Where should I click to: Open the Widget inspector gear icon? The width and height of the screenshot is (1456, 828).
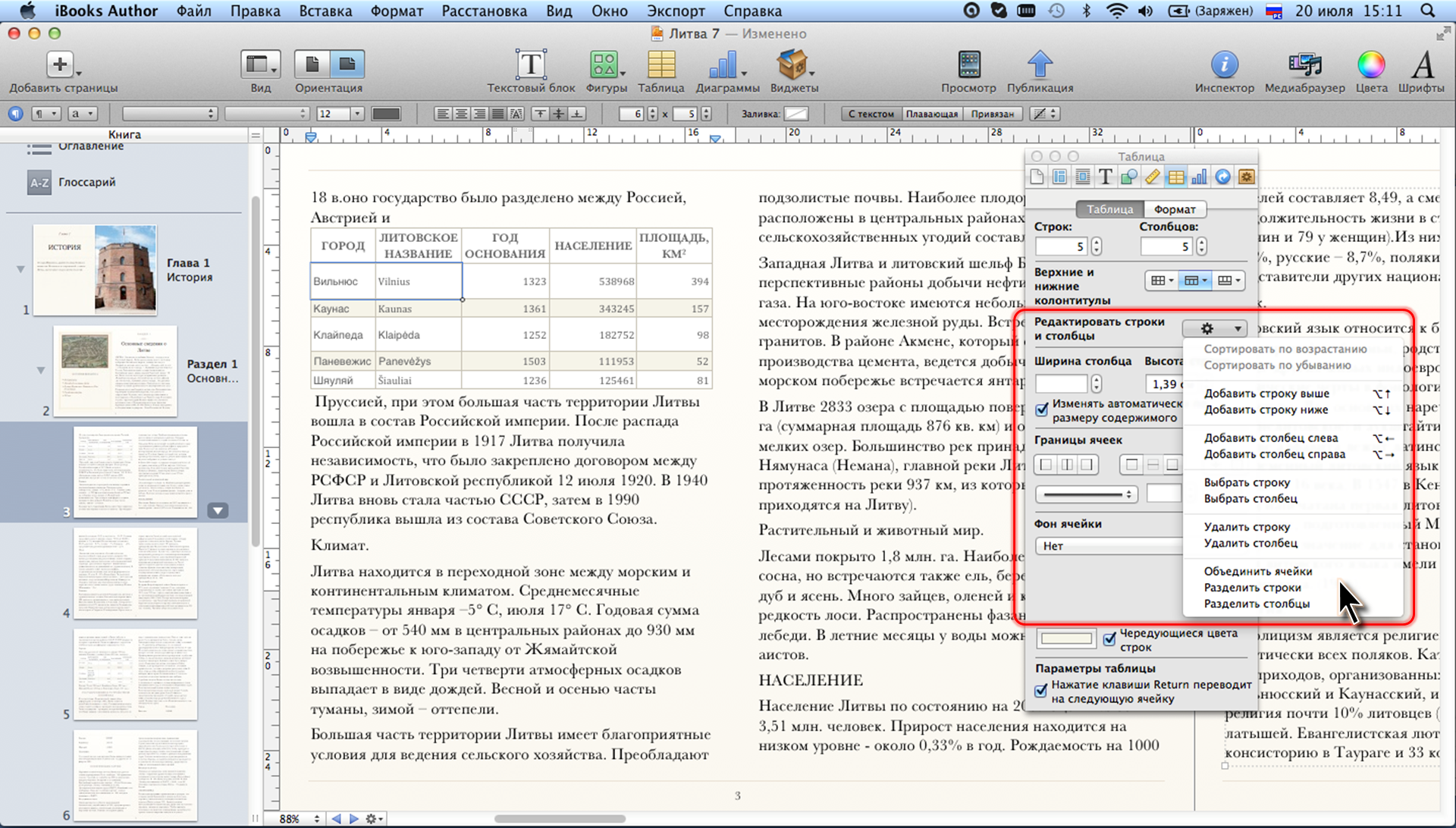click(1245, 177)
